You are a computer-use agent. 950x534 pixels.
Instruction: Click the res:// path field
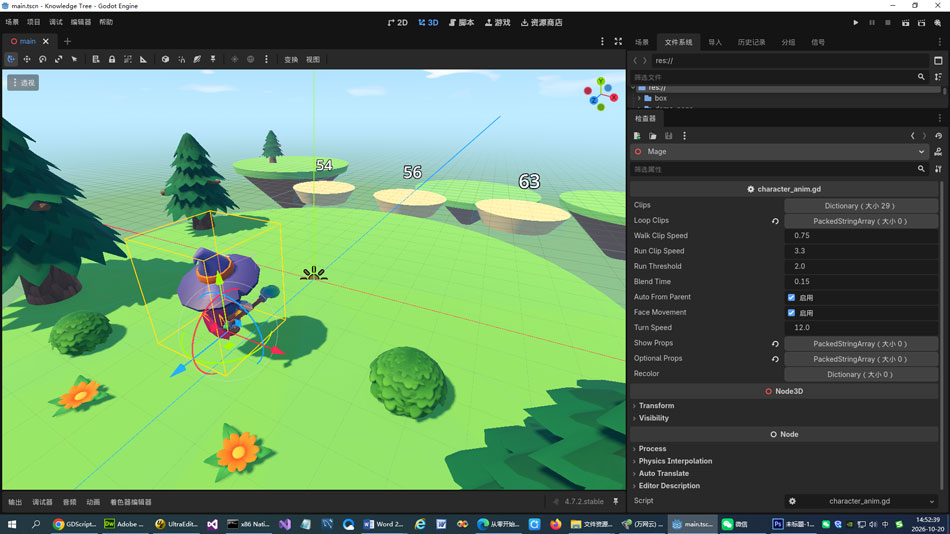[789, 61]
